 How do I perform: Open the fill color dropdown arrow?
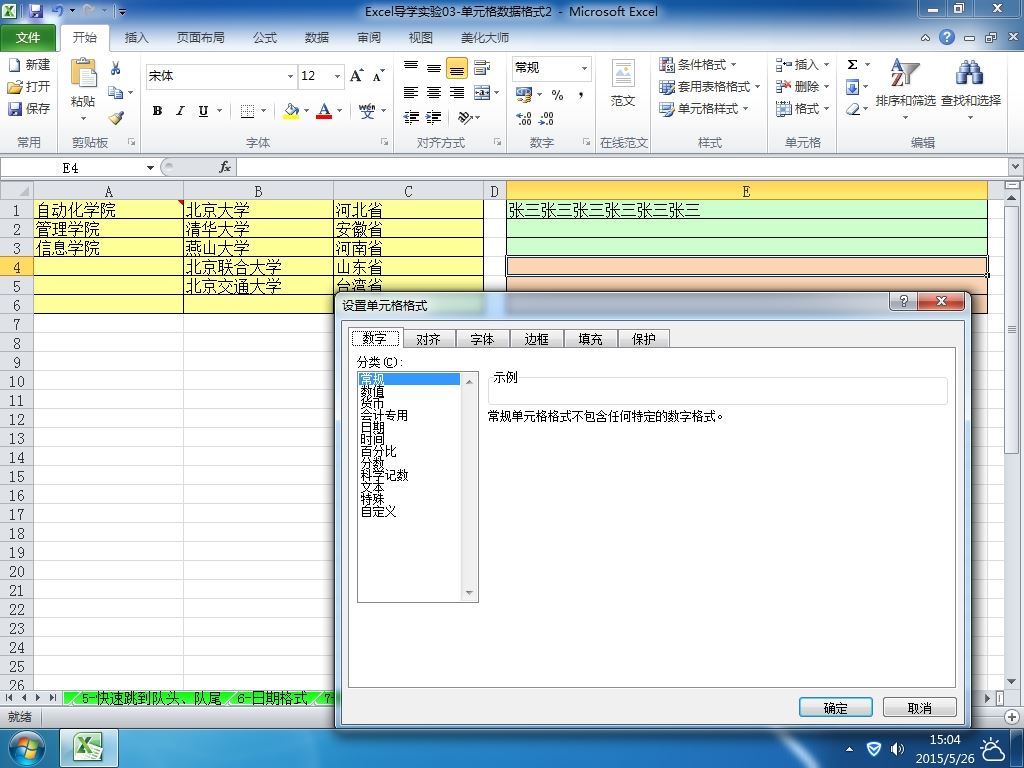point(306,111)
